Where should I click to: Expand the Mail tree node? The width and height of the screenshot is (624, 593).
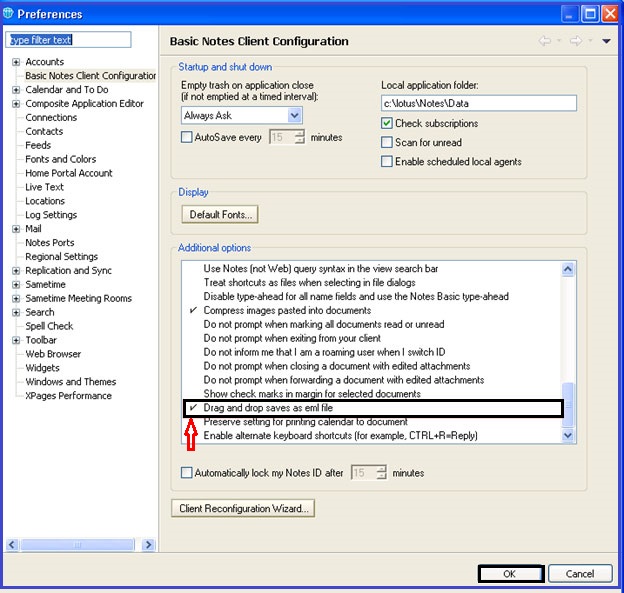pos(16,229)
